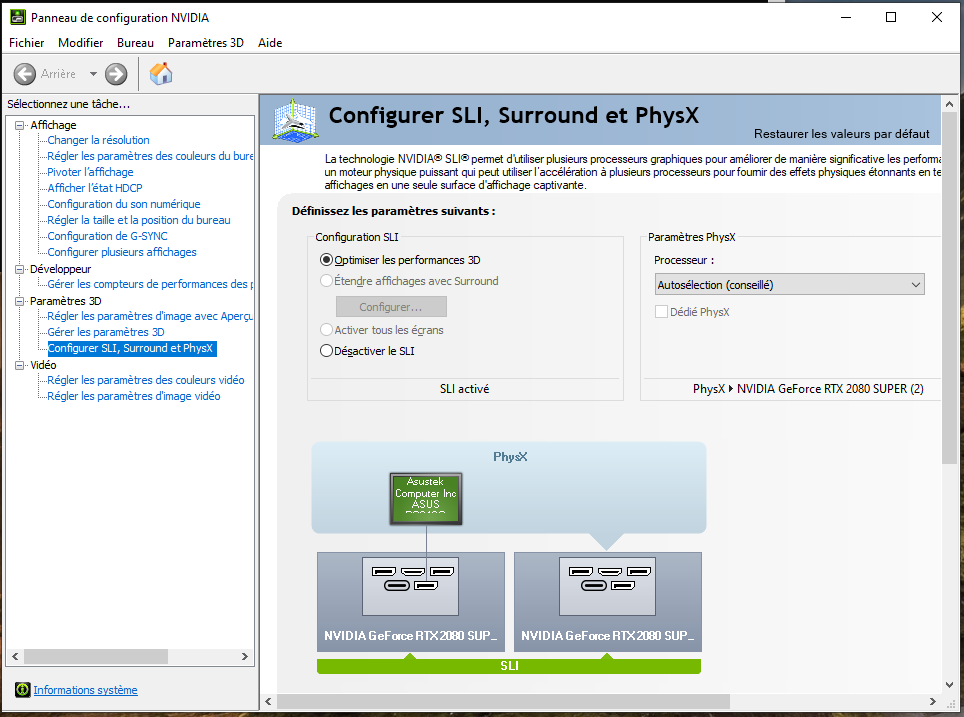Screen dimensions: 964x717
Task: Click the second RTX 2080 SUPER connector panel
Action: click(x=607, y=585)
